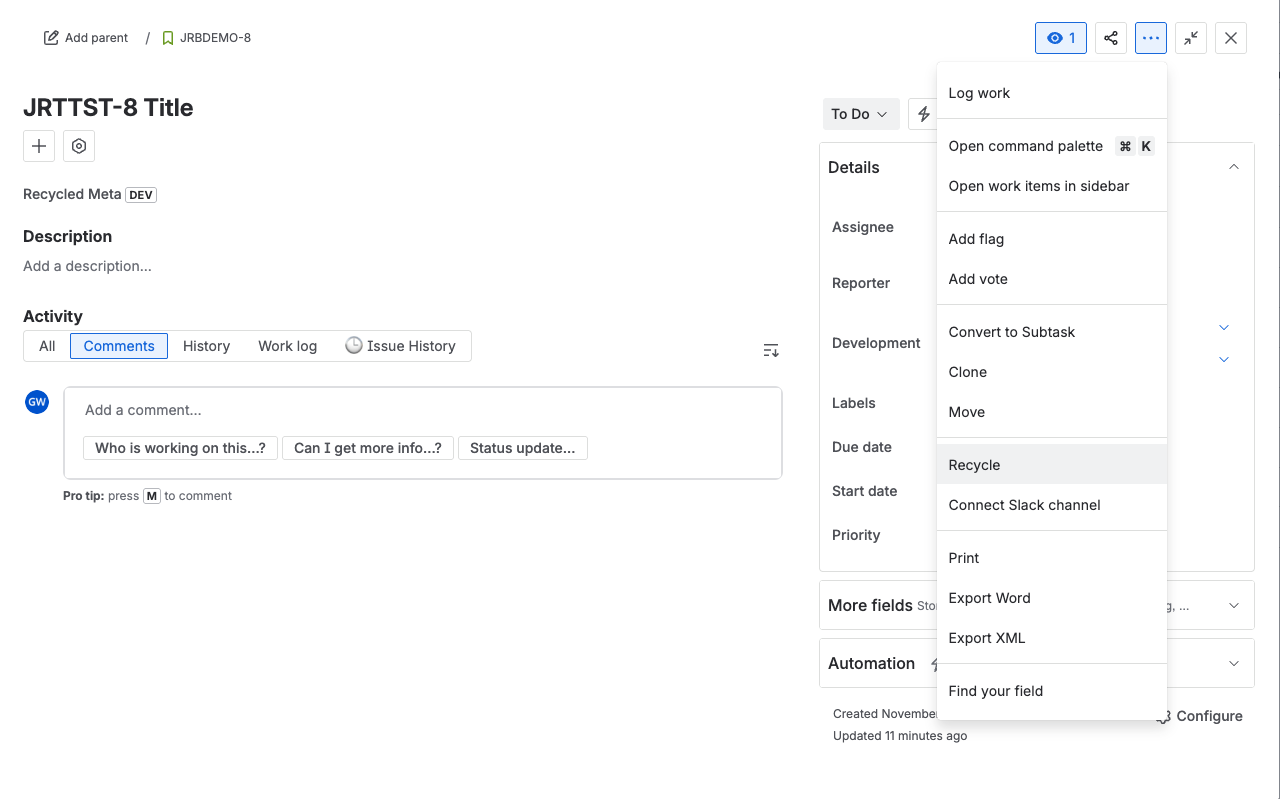
Task: Click the GW user avatar
Action: 37,402
